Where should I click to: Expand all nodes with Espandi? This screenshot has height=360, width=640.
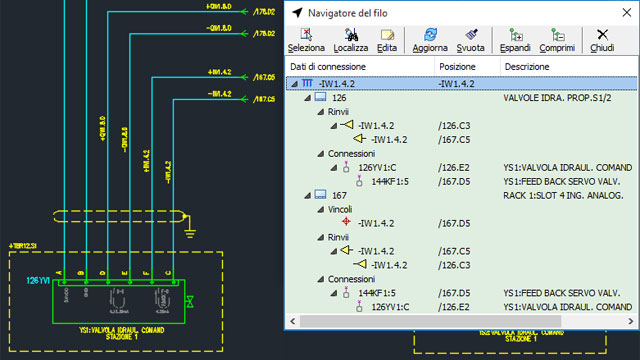(515, 40)
